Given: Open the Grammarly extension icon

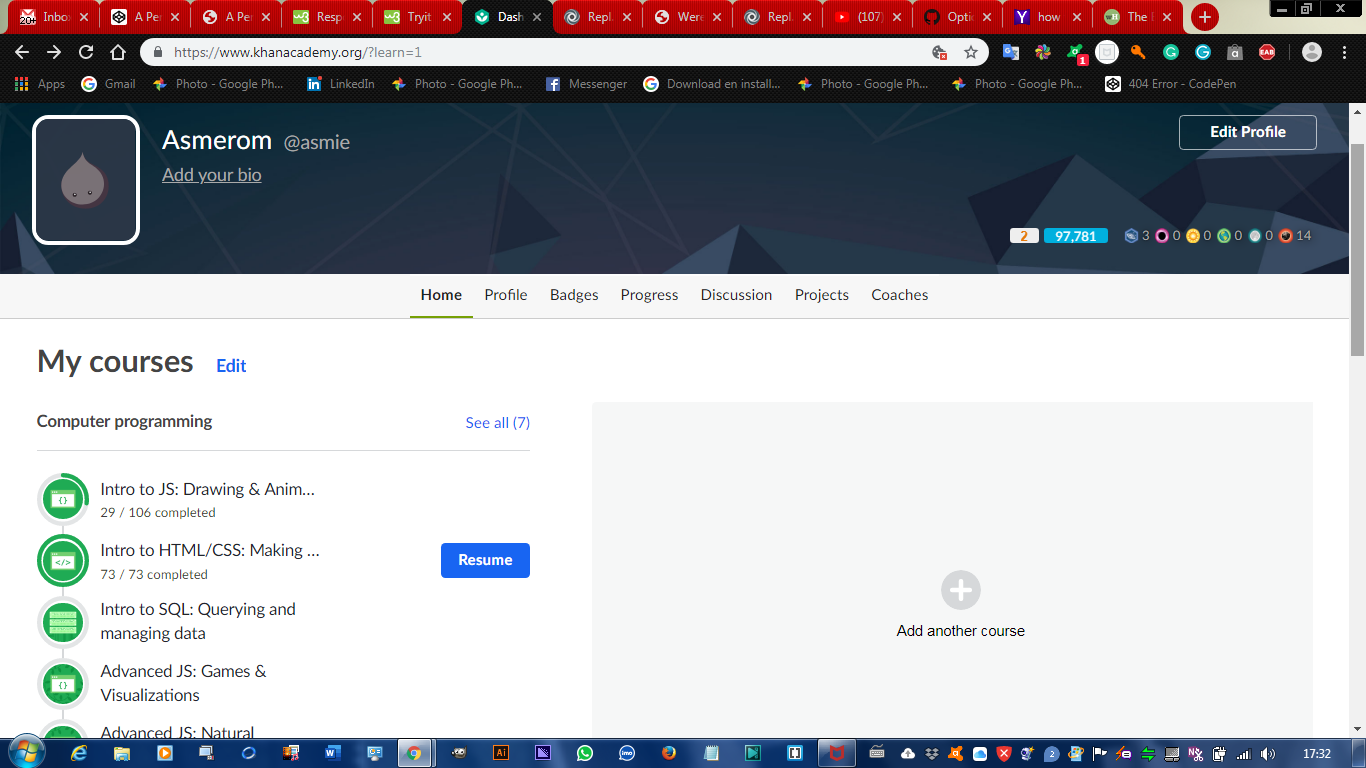Looking at the screenshot, I should tap(1170, 52).
